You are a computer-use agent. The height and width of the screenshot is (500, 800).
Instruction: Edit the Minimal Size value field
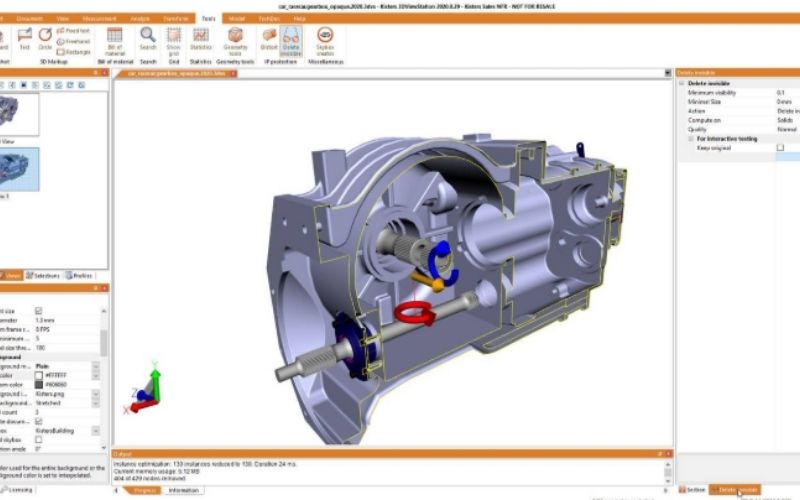tap(787, 102)
